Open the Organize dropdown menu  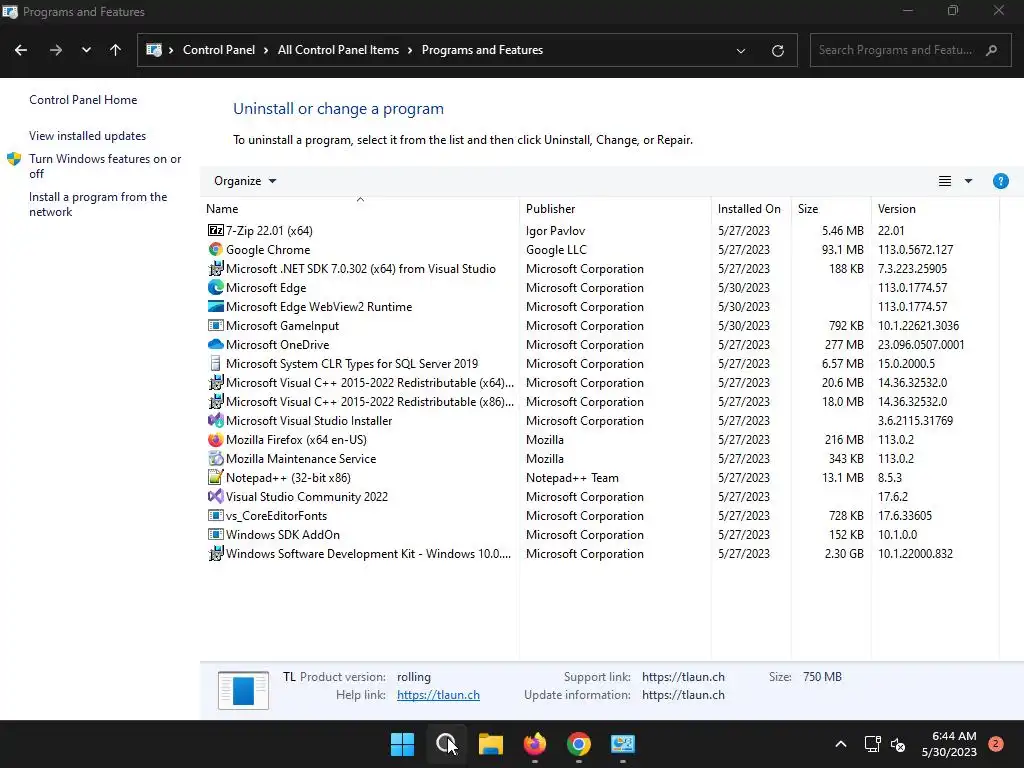[x=245, y=181]
